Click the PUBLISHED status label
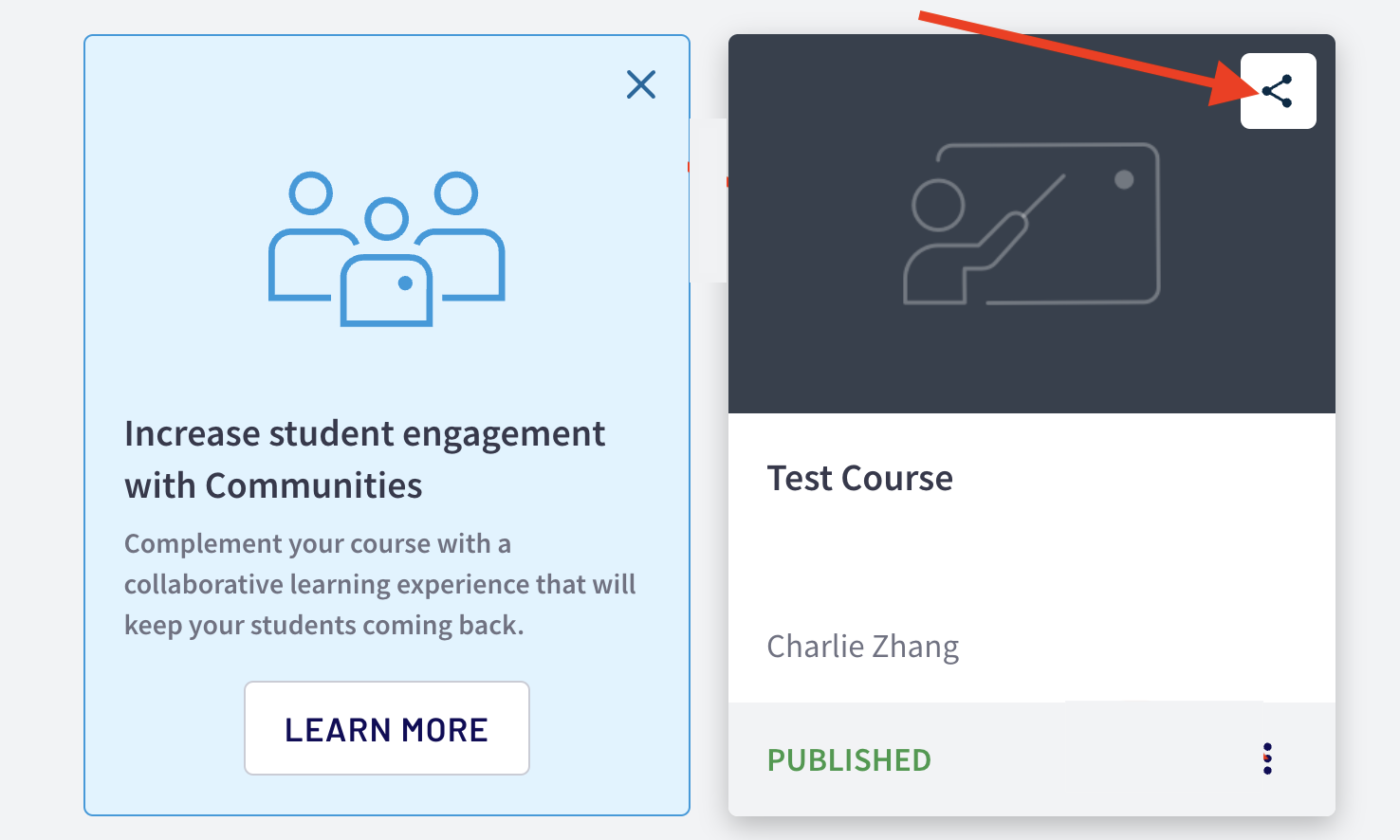1400x840 pixels. point(849,759)
